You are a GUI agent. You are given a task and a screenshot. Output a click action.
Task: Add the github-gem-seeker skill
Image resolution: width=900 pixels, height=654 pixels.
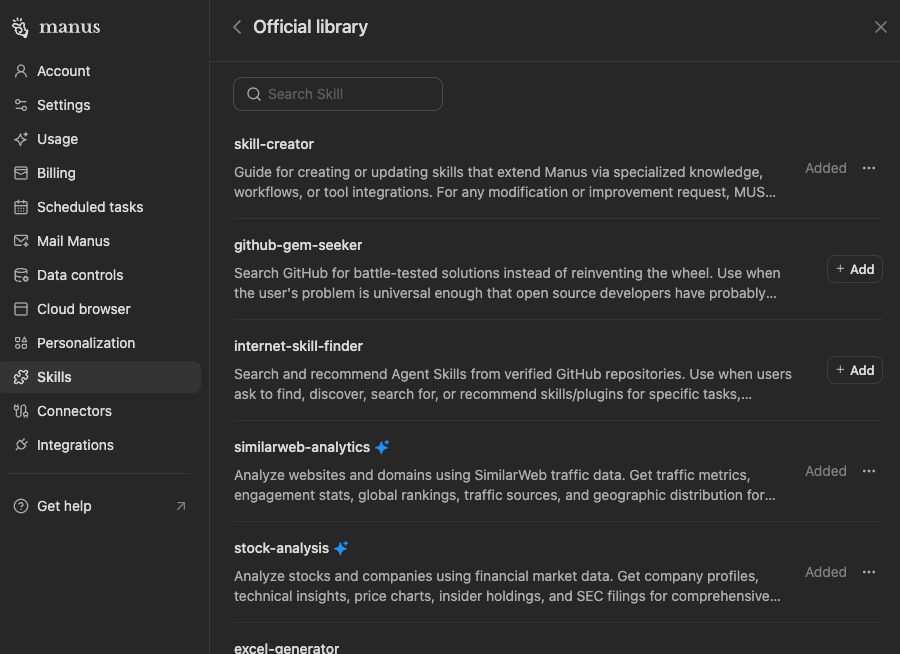855,269
